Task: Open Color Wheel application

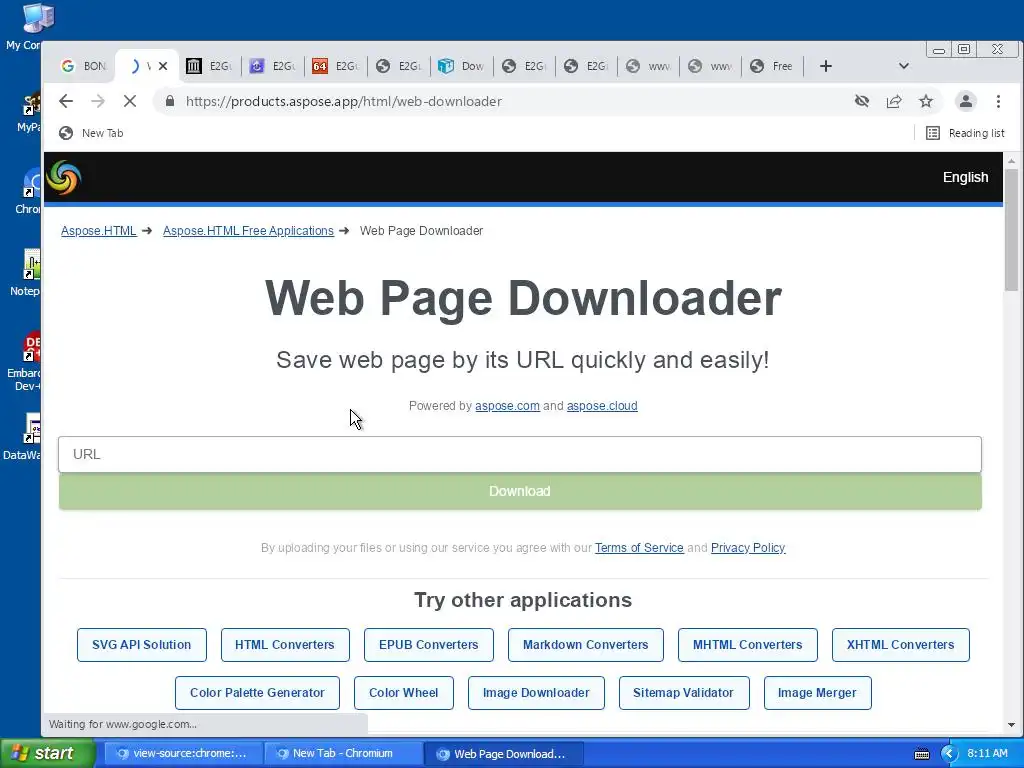Action: pyautogui.click(x=404, y=693)
